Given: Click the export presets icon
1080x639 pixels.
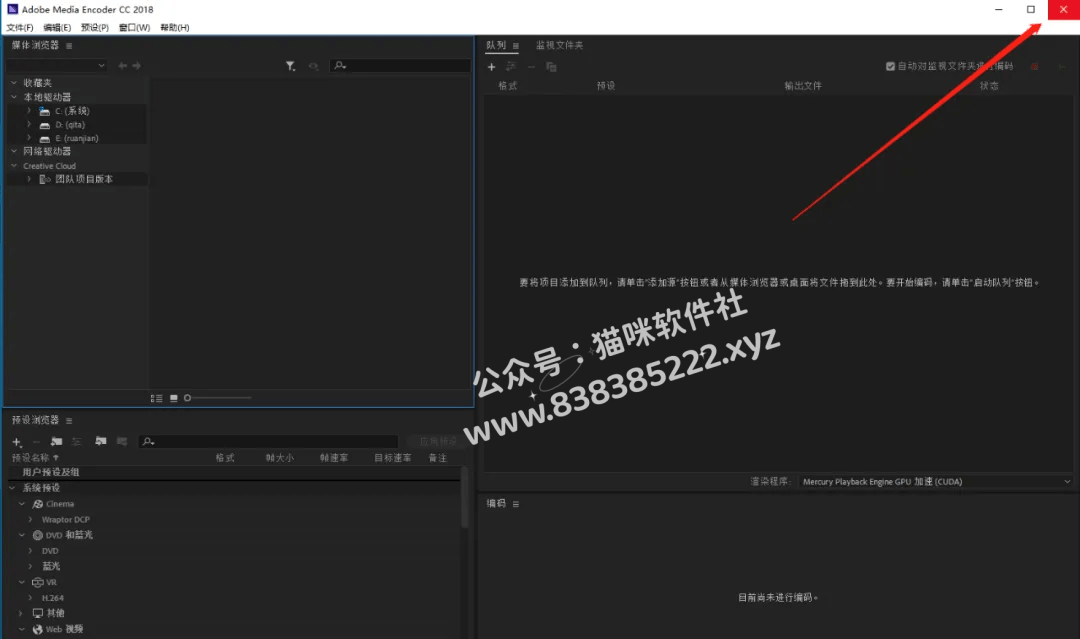Looking at the screenshot, I should pos(122,441).
